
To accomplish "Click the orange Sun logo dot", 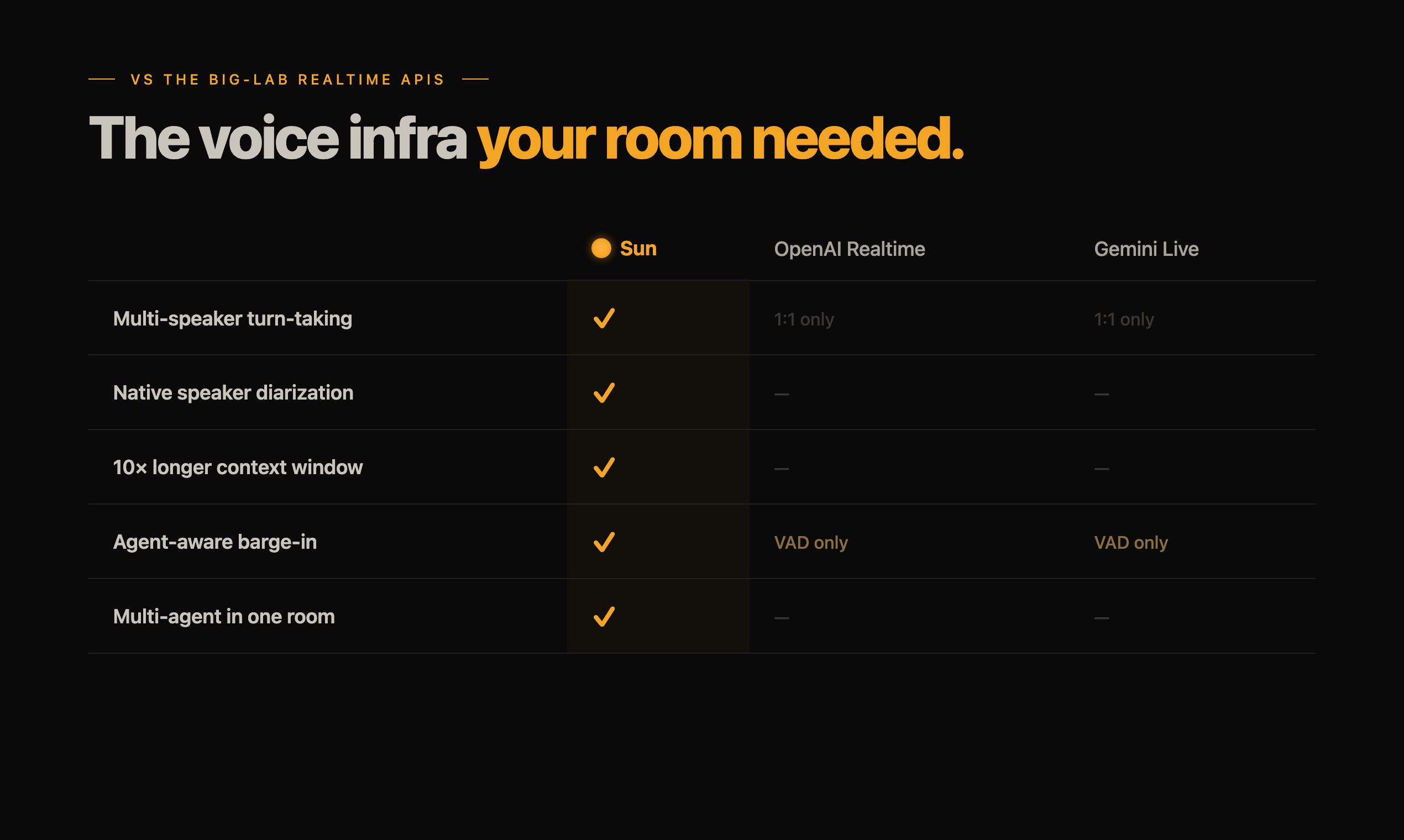I will click(x=601, y=248).
